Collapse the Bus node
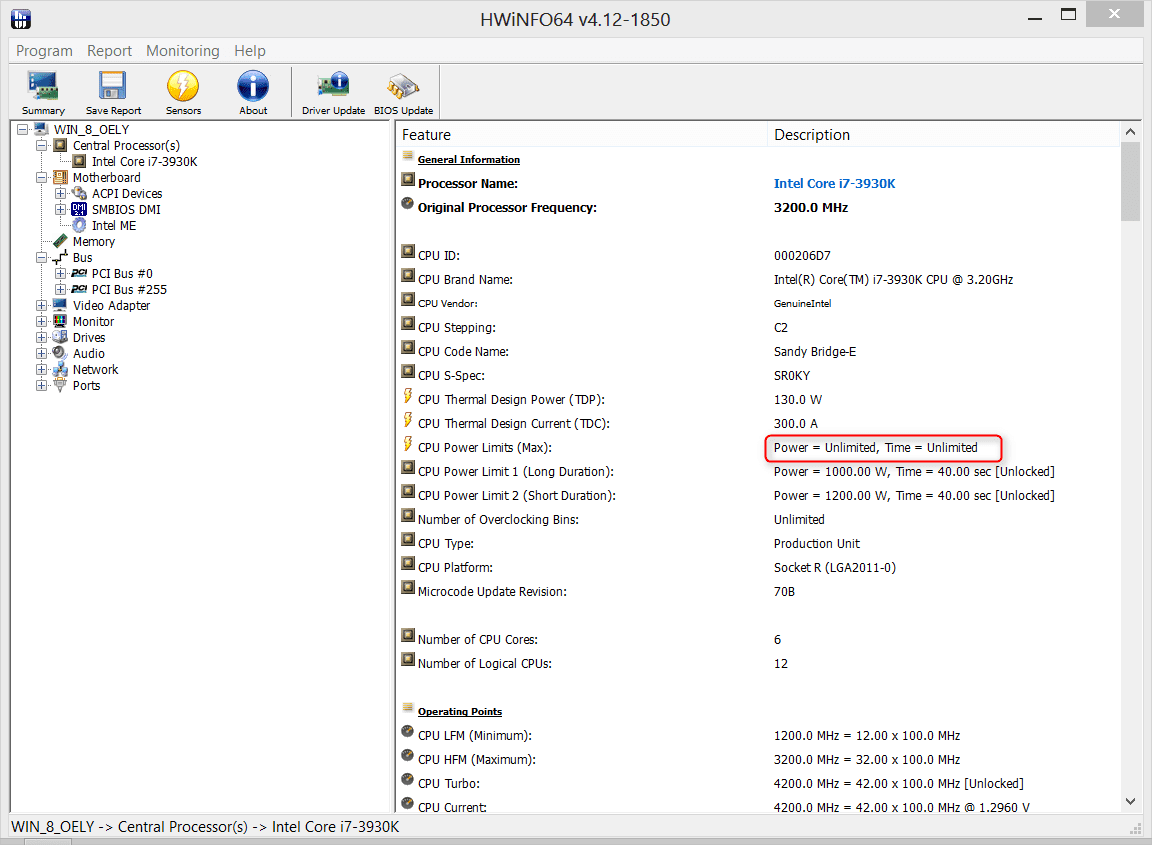 click(x=42, y=258)
